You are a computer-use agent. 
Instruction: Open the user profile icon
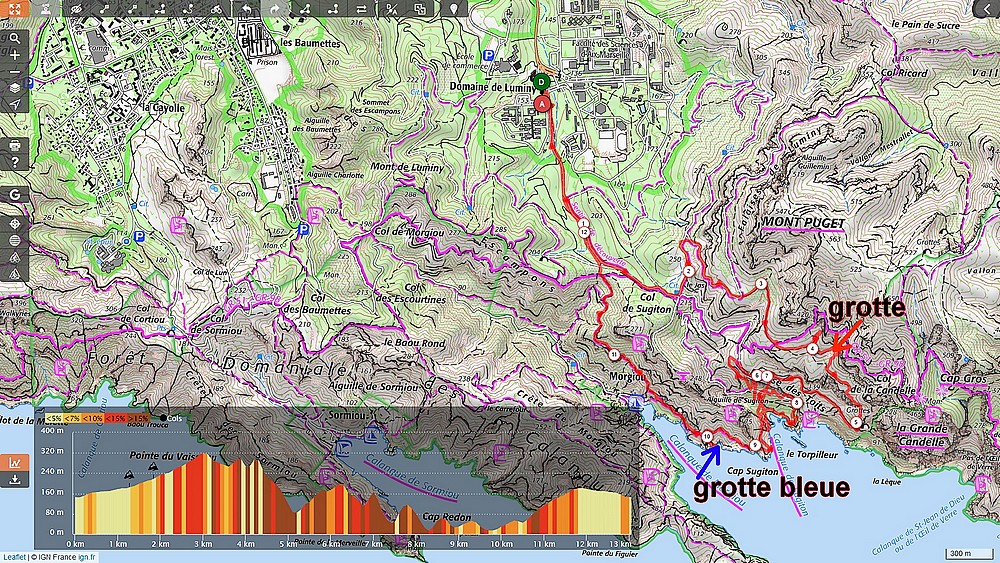coord(45,8)
